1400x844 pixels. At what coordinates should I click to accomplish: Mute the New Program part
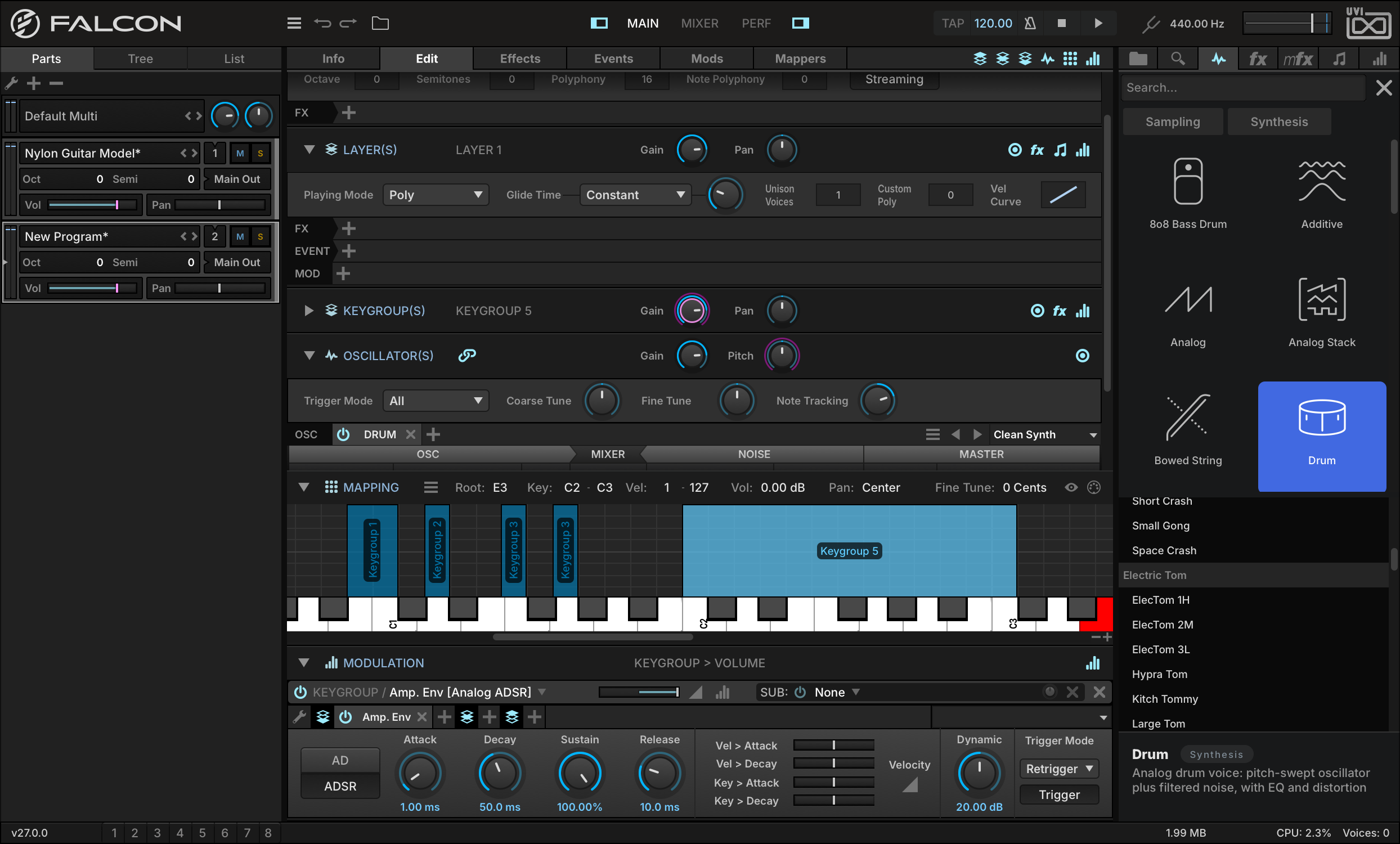pos(240,237)
